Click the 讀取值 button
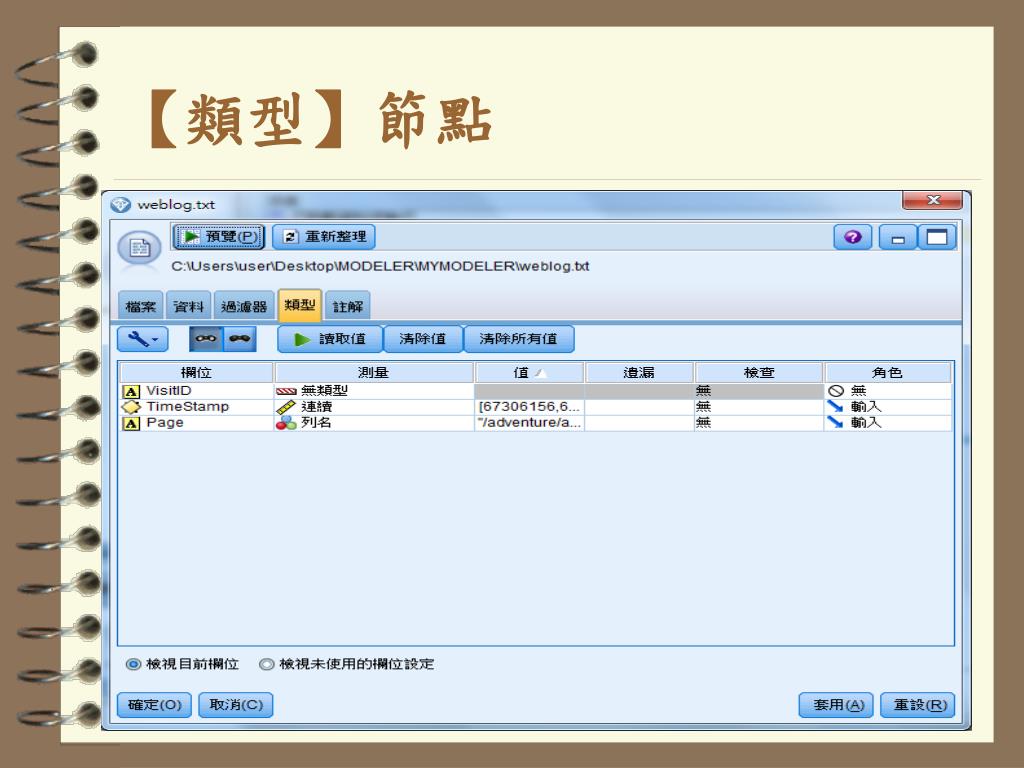This screenshot has width=1024, height=768. pyautogui.click(x=330, y=339)
